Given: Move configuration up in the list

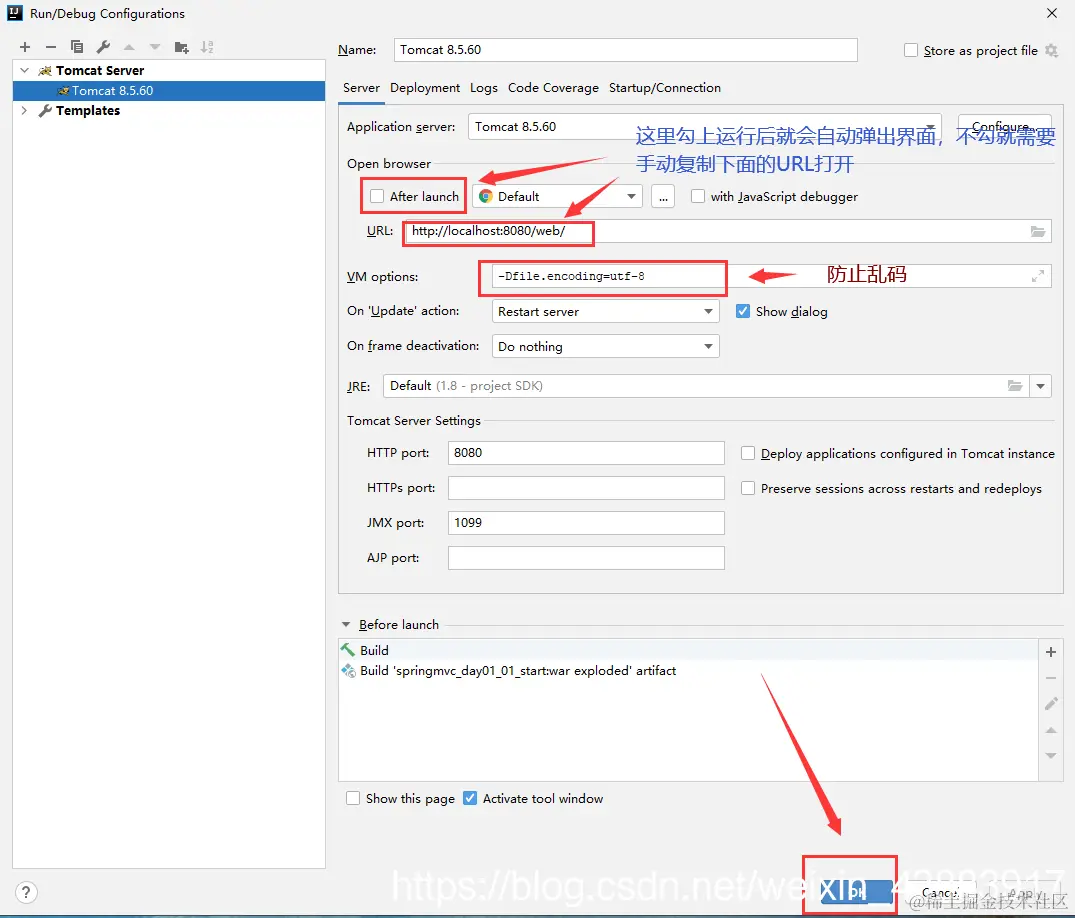Looking at the screenshot, I should click(129, 47).
